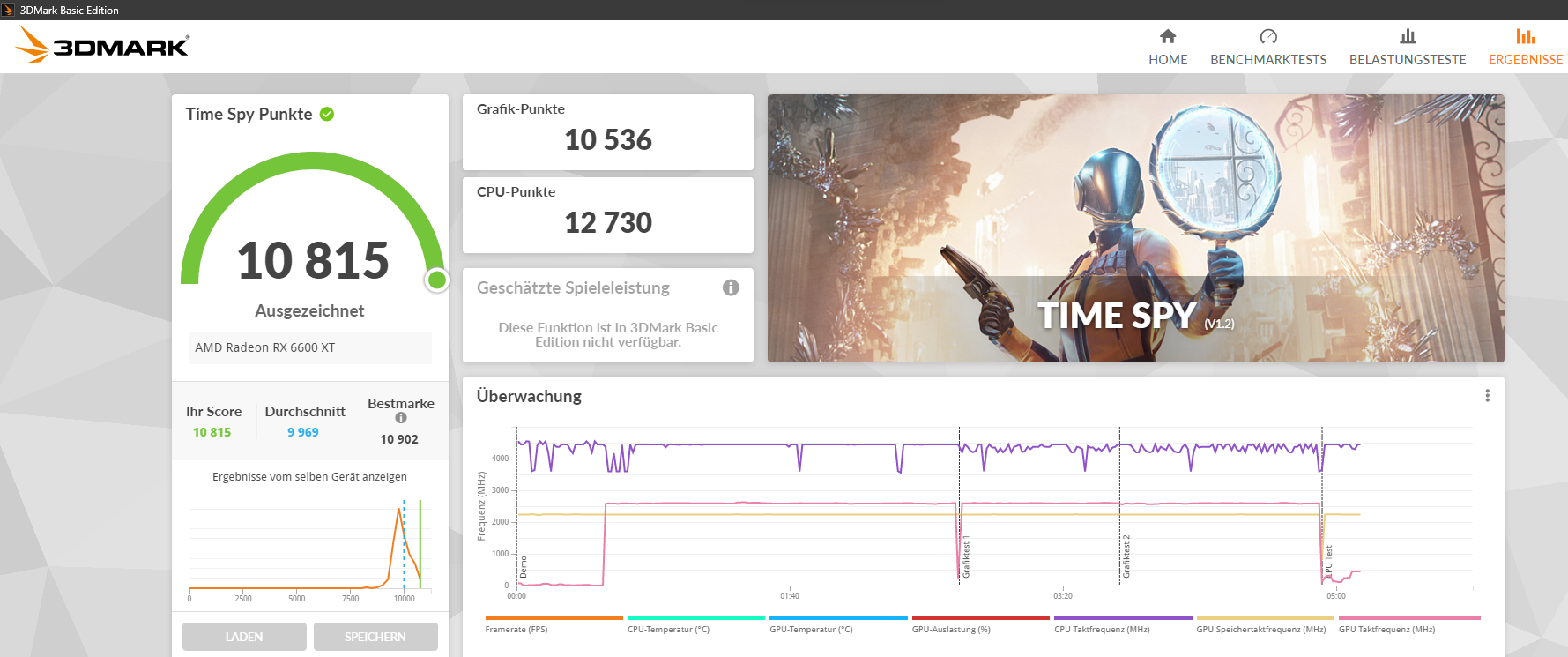Click the Ihr Score value 10 815
Screen dimensions: 1568x657
click(x=212, y=432)
